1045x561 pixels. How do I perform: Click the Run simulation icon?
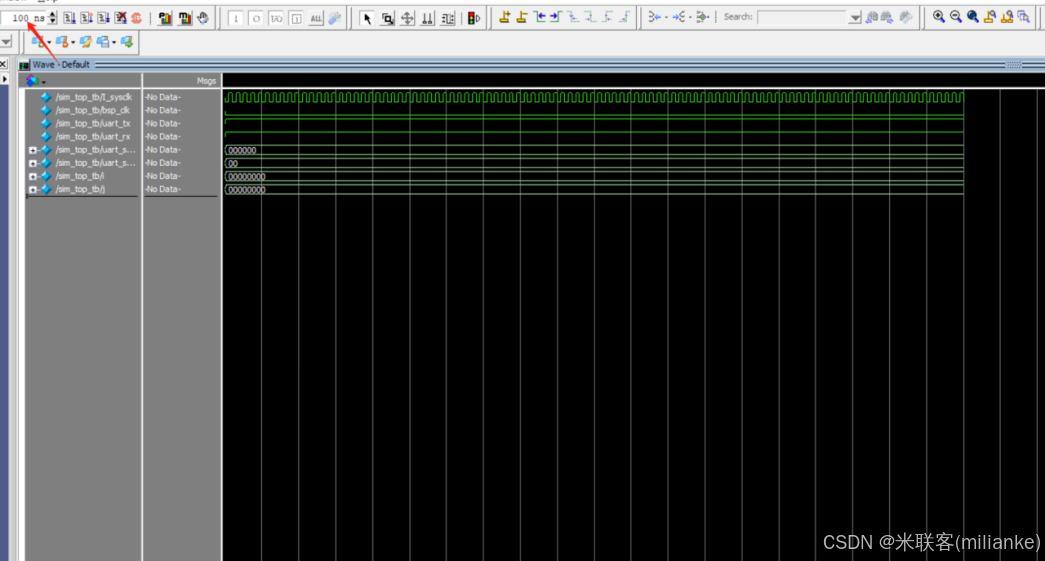coord(69,18)
